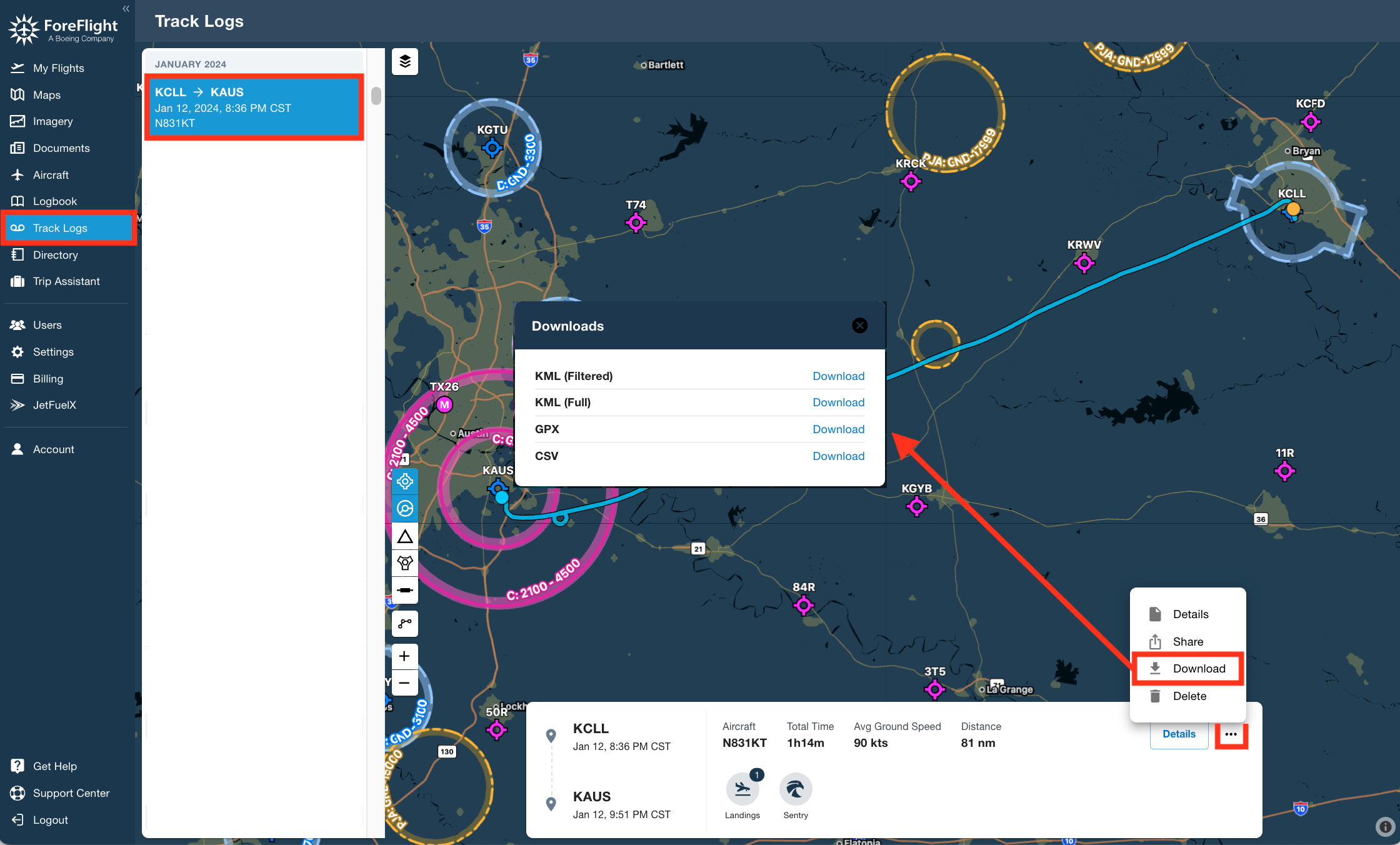Viewport: 1400px width, 845px height.
Task: Click the Landings icon
Action: (x=742, y=789)
